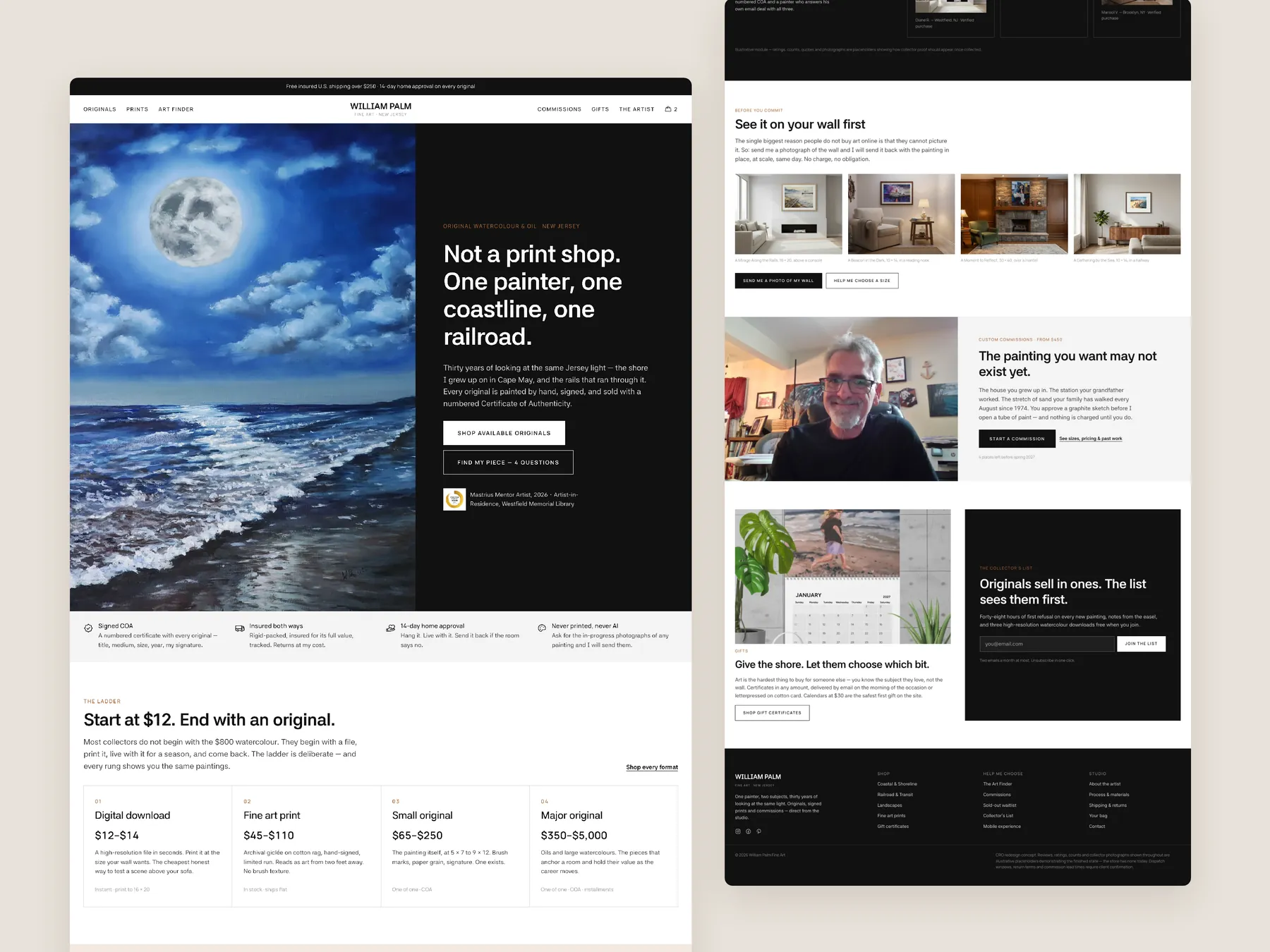Click the Shop Gift Certificates button
The width and height of the screenshot is (1270, 952).
(x=772, y=713)
